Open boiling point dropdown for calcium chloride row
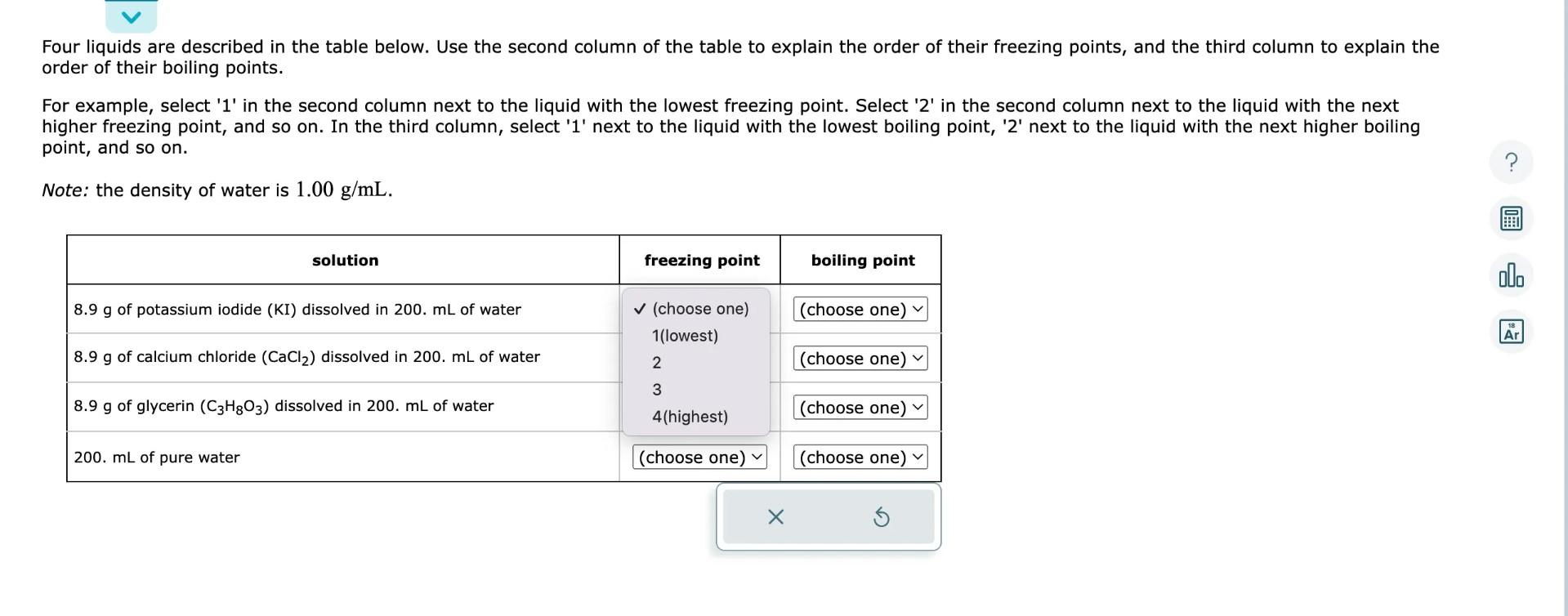The width and height of the screenshot is (1568, 616). 859,358
